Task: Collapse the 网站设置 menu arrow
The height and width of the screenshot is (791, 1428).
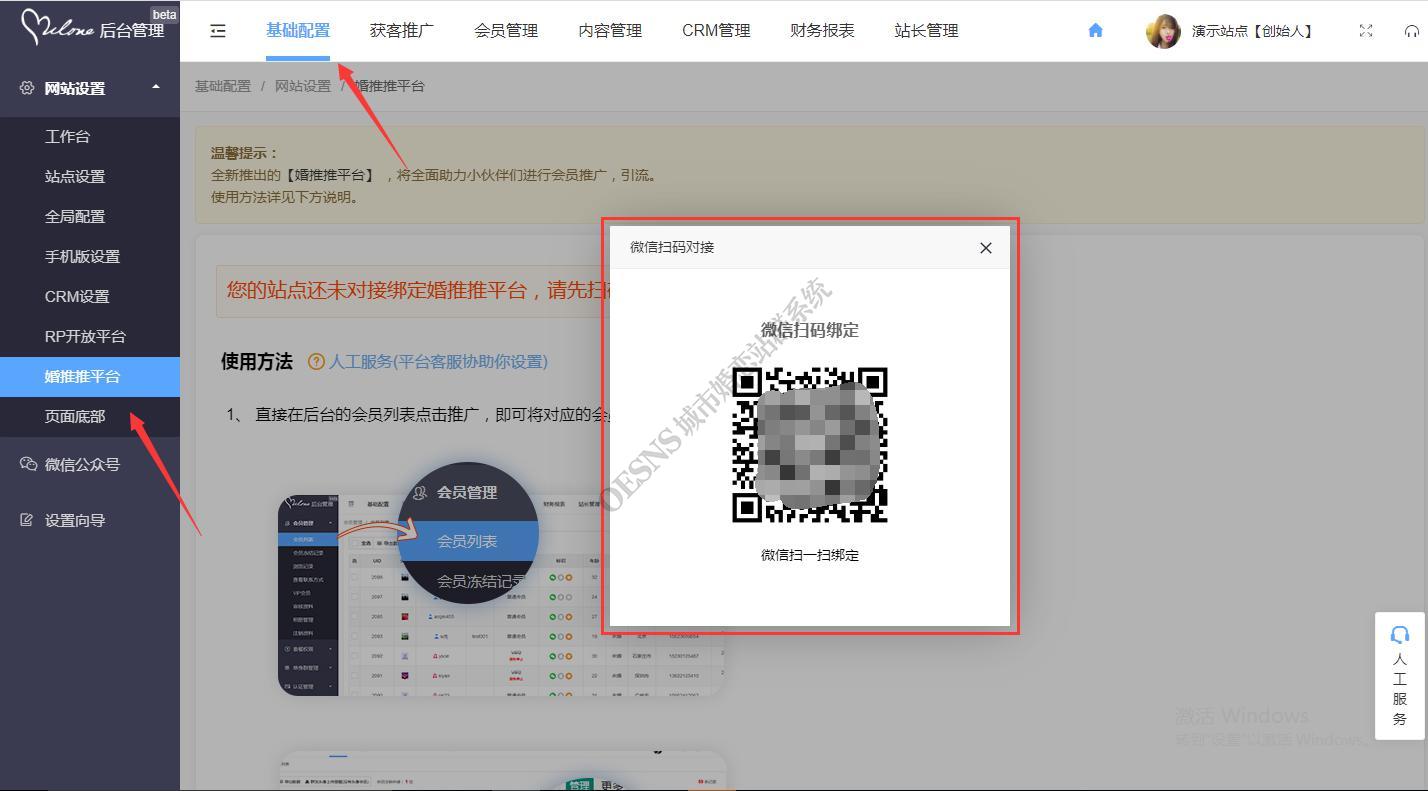Action: (156, 87)
